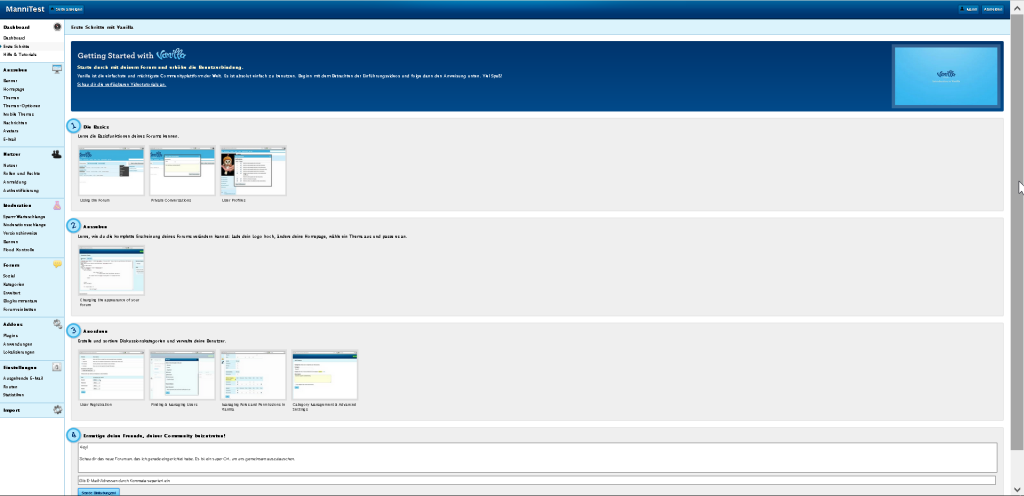Image resolution: width=1024 pixels, height=496 pixels.
Task: Open the Kategorien link
Action: [14, 285]
